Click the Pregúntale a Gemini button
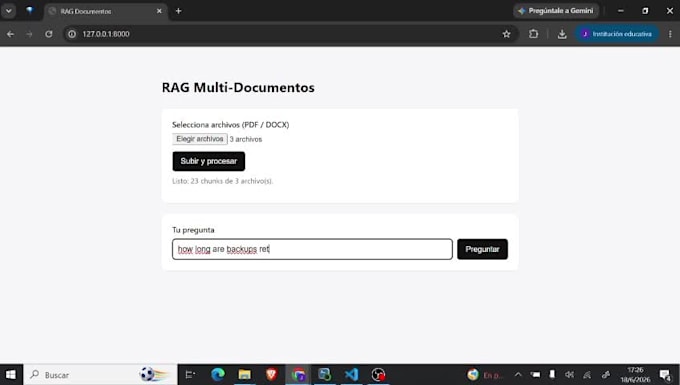 coord(556,11)
